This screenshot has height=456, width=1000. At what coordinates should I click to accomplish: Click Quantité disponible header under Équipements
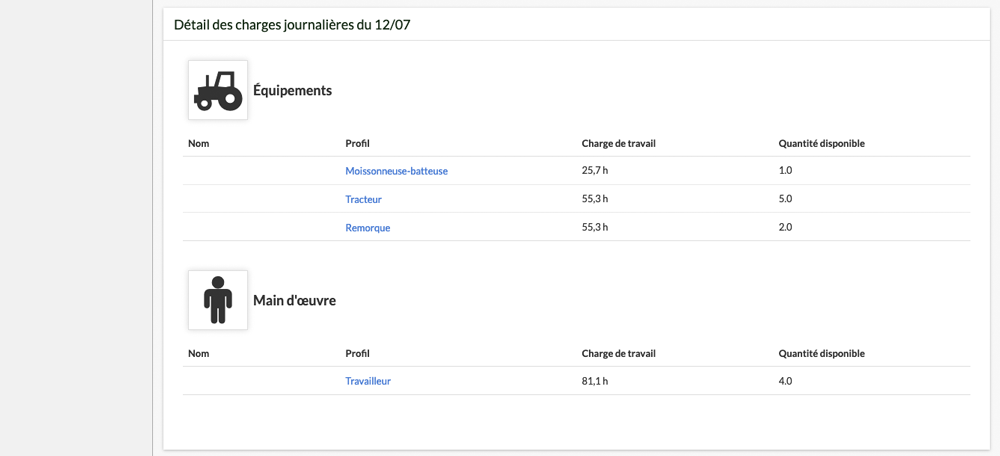821,143
